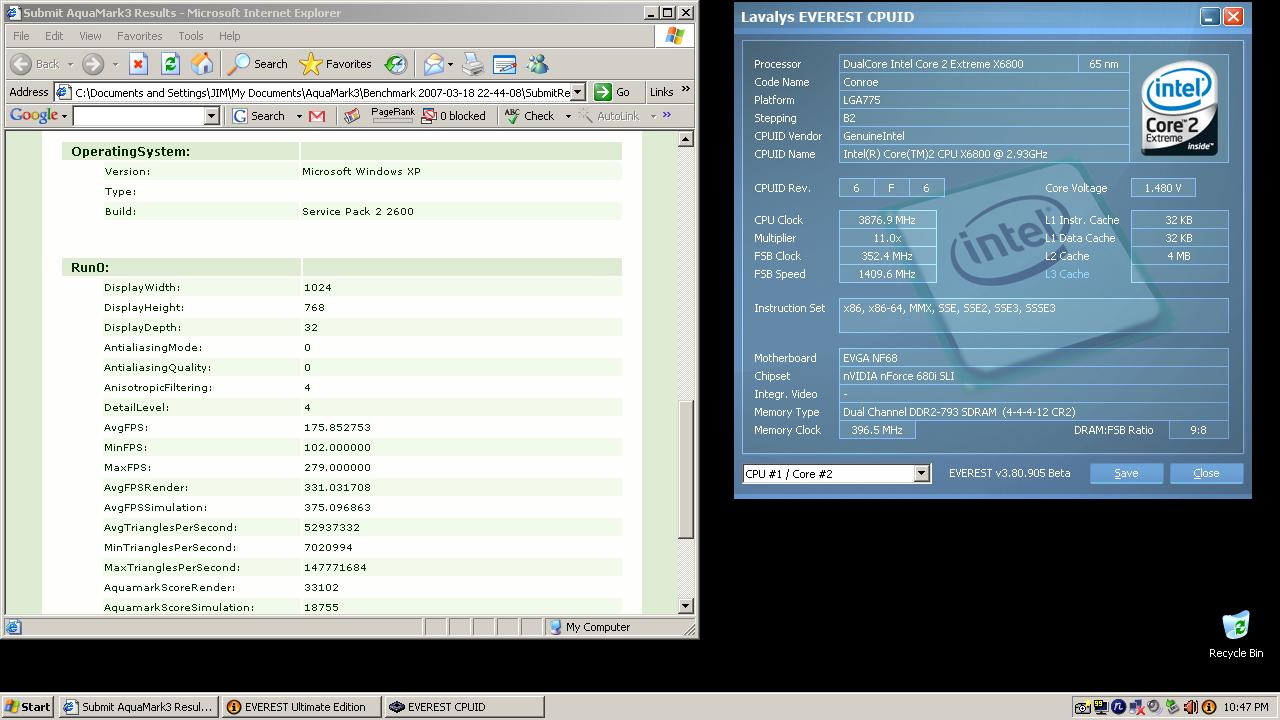The image size is (1280, 720).
Task: Click the Go button beside address bar
Action: click(613, 92)
